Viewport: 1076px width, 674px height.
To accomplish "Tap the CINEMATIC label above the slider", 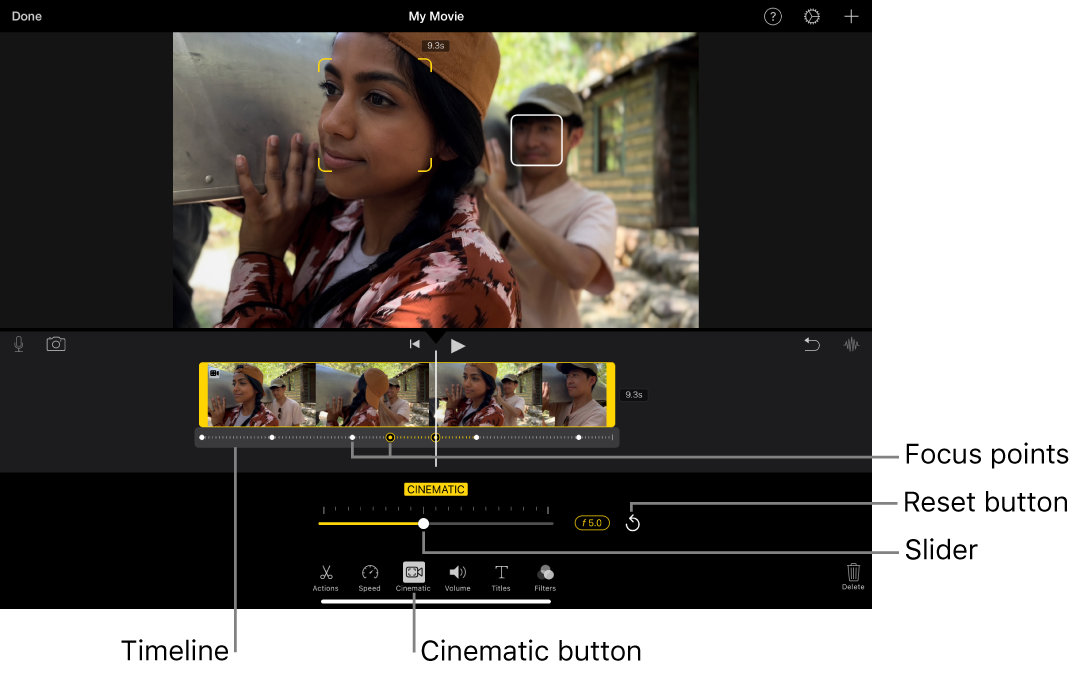I will click(436, 489).
